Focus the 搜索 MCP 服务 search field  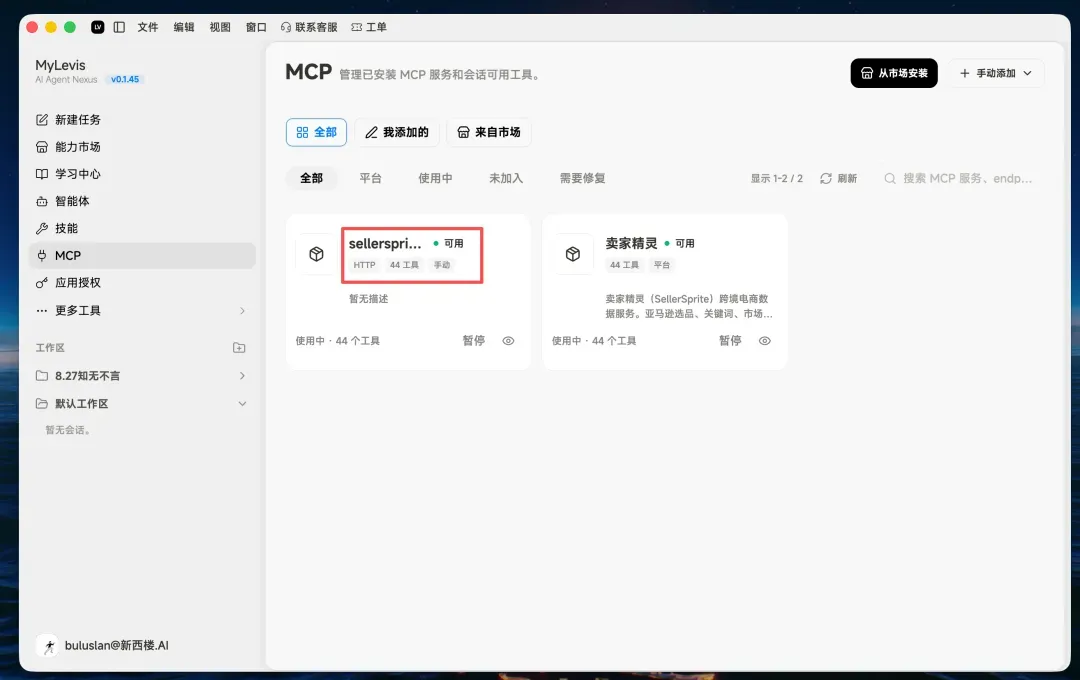click(x=959, y=178)
